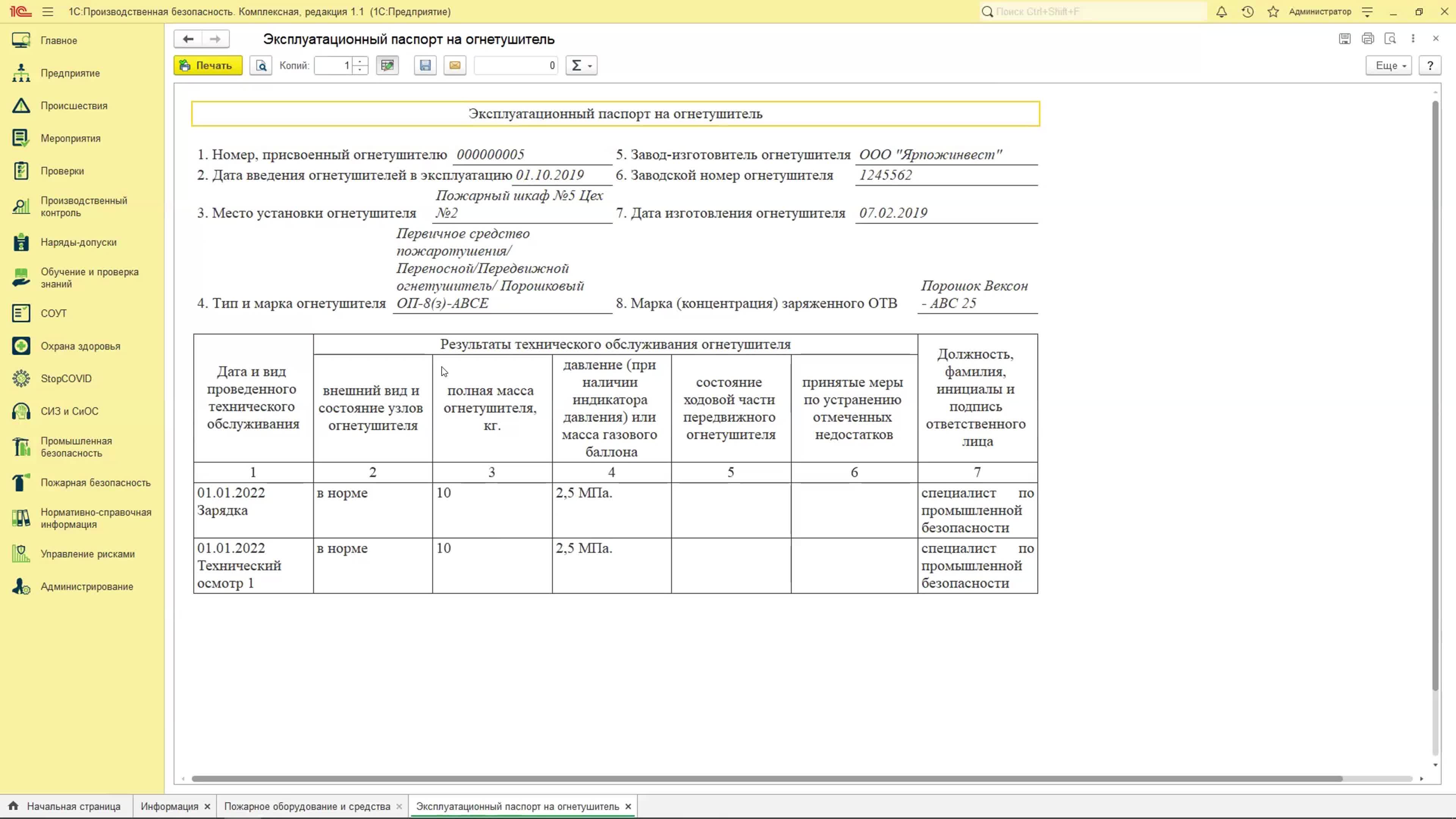
Task: Click top-right save icon in form header
Action: 1345,38
